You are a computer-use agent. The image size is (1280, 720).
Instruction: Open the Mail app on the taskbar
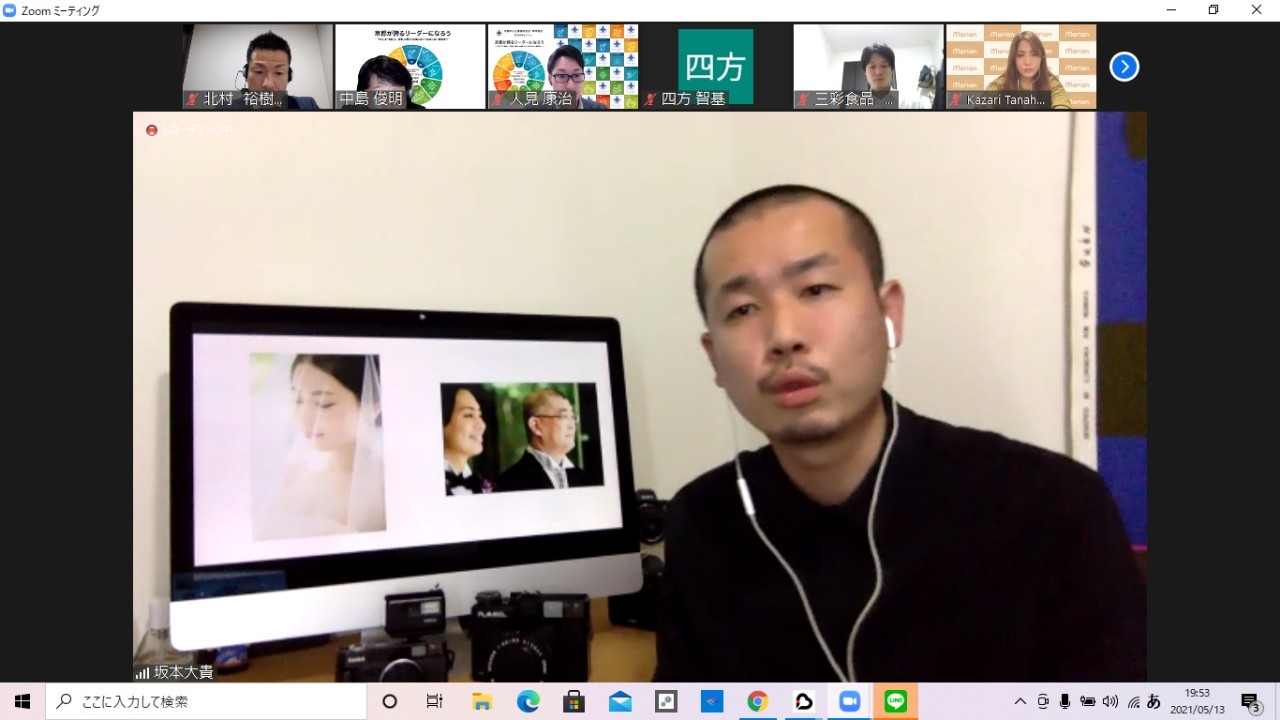pos(620,701)
